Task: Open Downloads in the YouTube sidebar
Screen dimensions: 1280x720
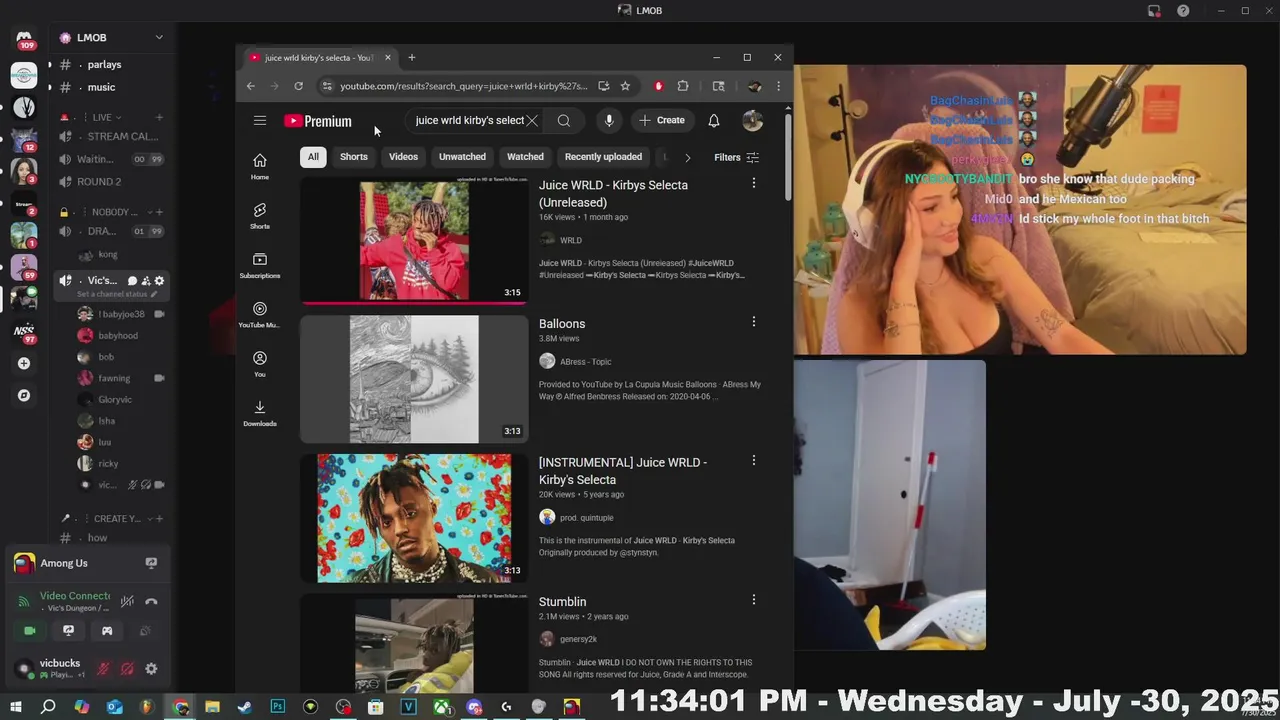Action: click(x=260, y=413)
